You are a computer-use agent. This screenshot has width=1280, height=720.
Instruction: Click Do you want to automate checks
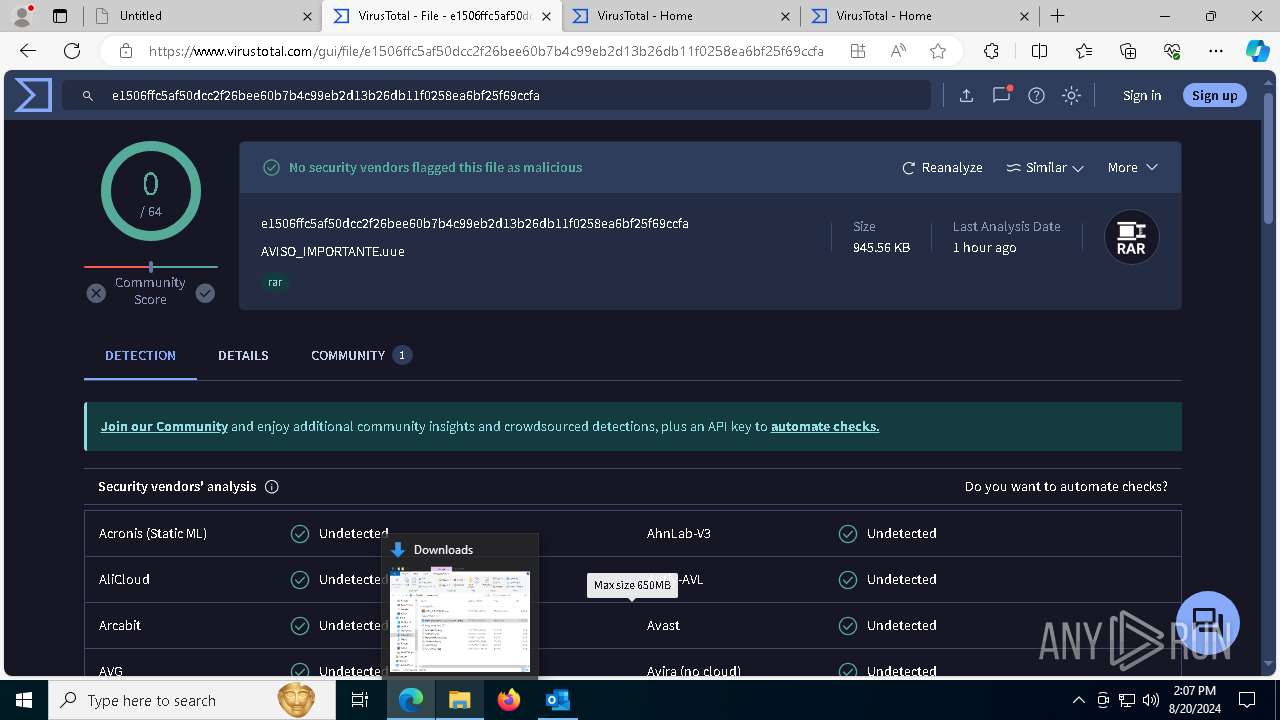click(1066, 487)
